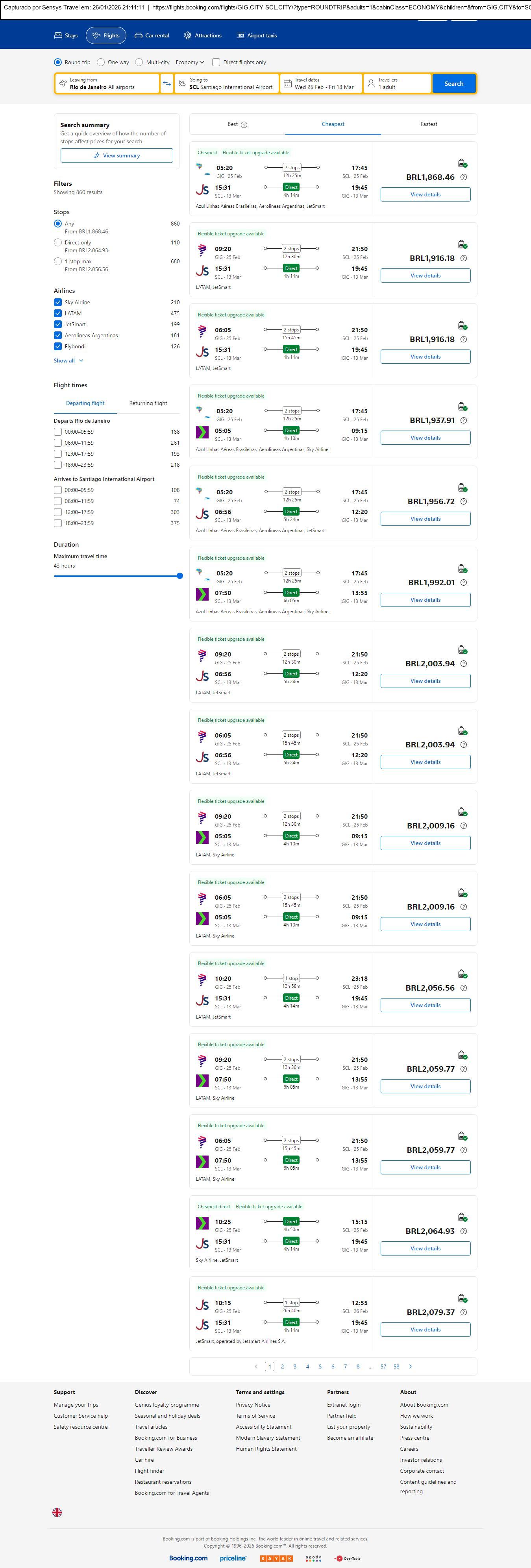This screenshot has width=531, height=1568.
Task: Click the blue Search button
Action: point(454,83)
